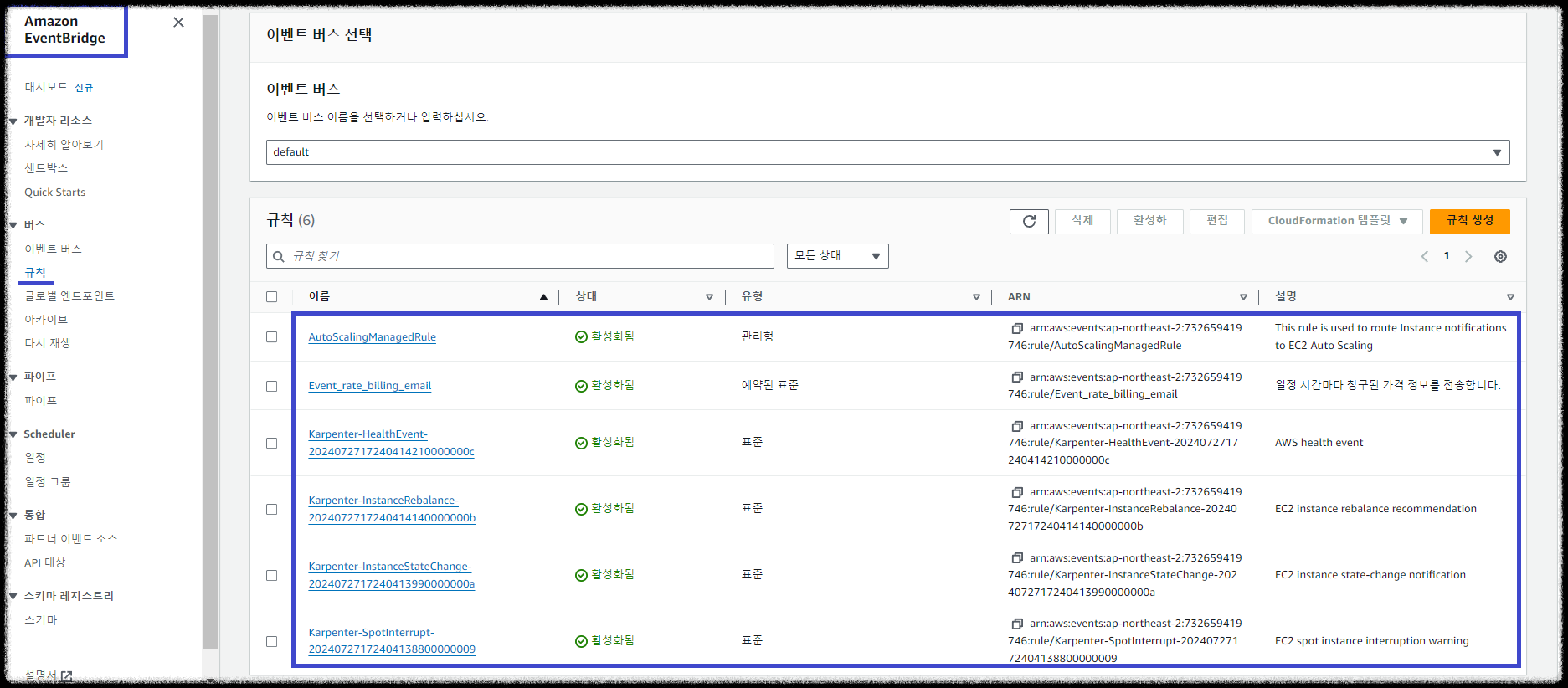Copy ARN of Karpenter-InstanceStateChange rule

(x=1017, y=558)
